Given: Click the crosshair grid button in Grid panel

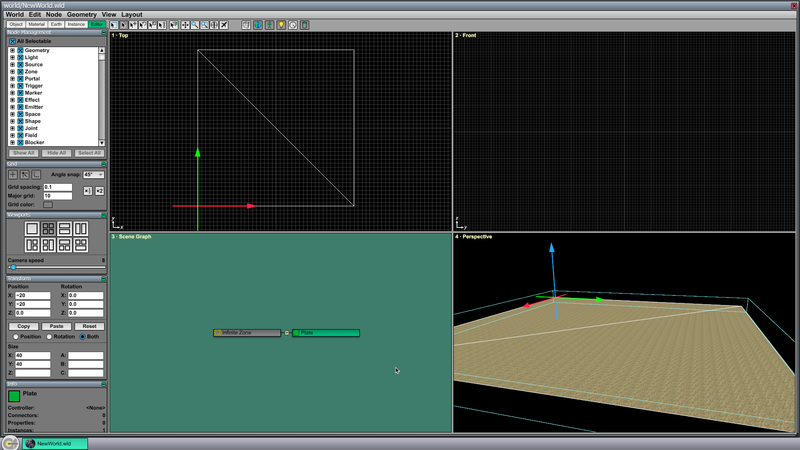Looking at the screenshot, I should pyautogui.click(x=13, y=174).
